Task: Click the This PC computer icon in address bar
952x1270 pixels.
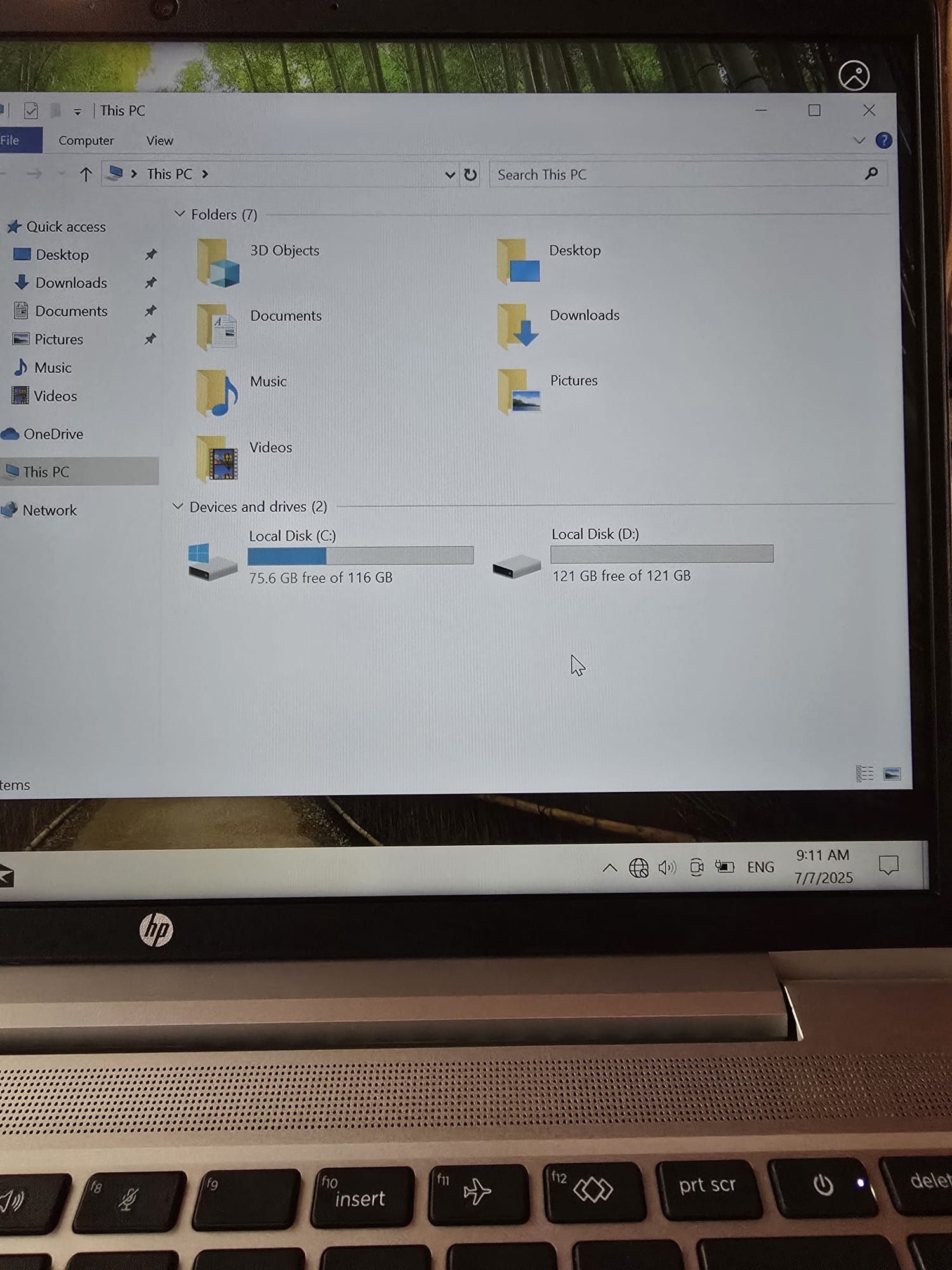Action: 116,173
